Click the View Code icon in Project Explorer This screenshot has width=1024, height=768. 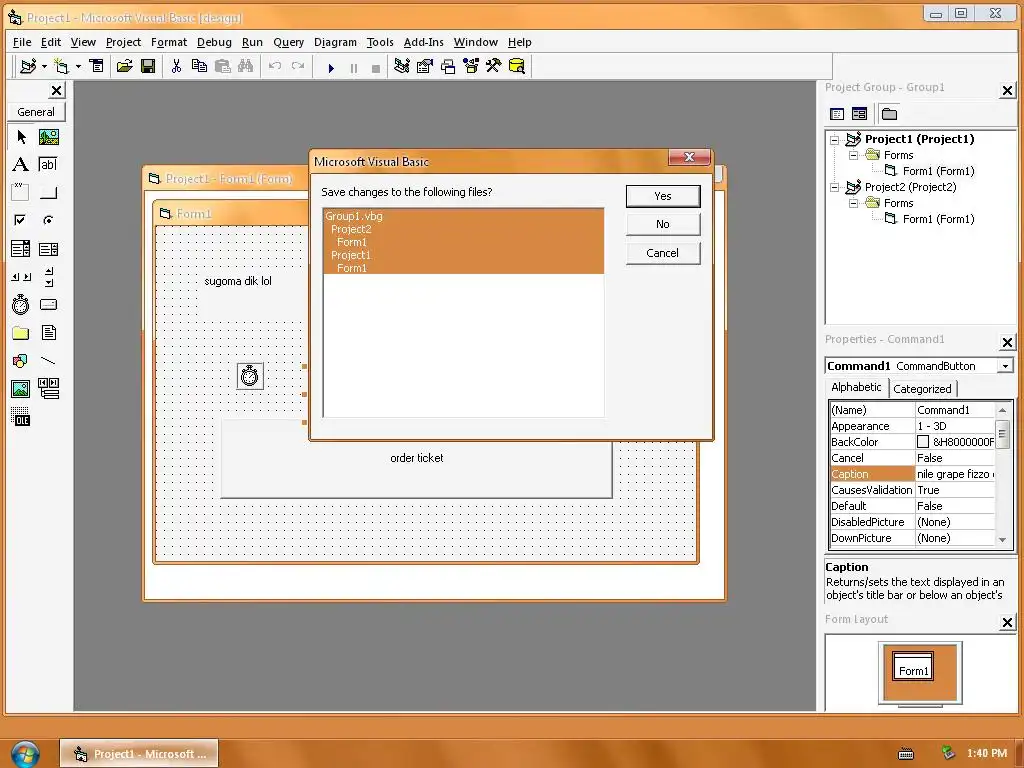click(837, 114)
